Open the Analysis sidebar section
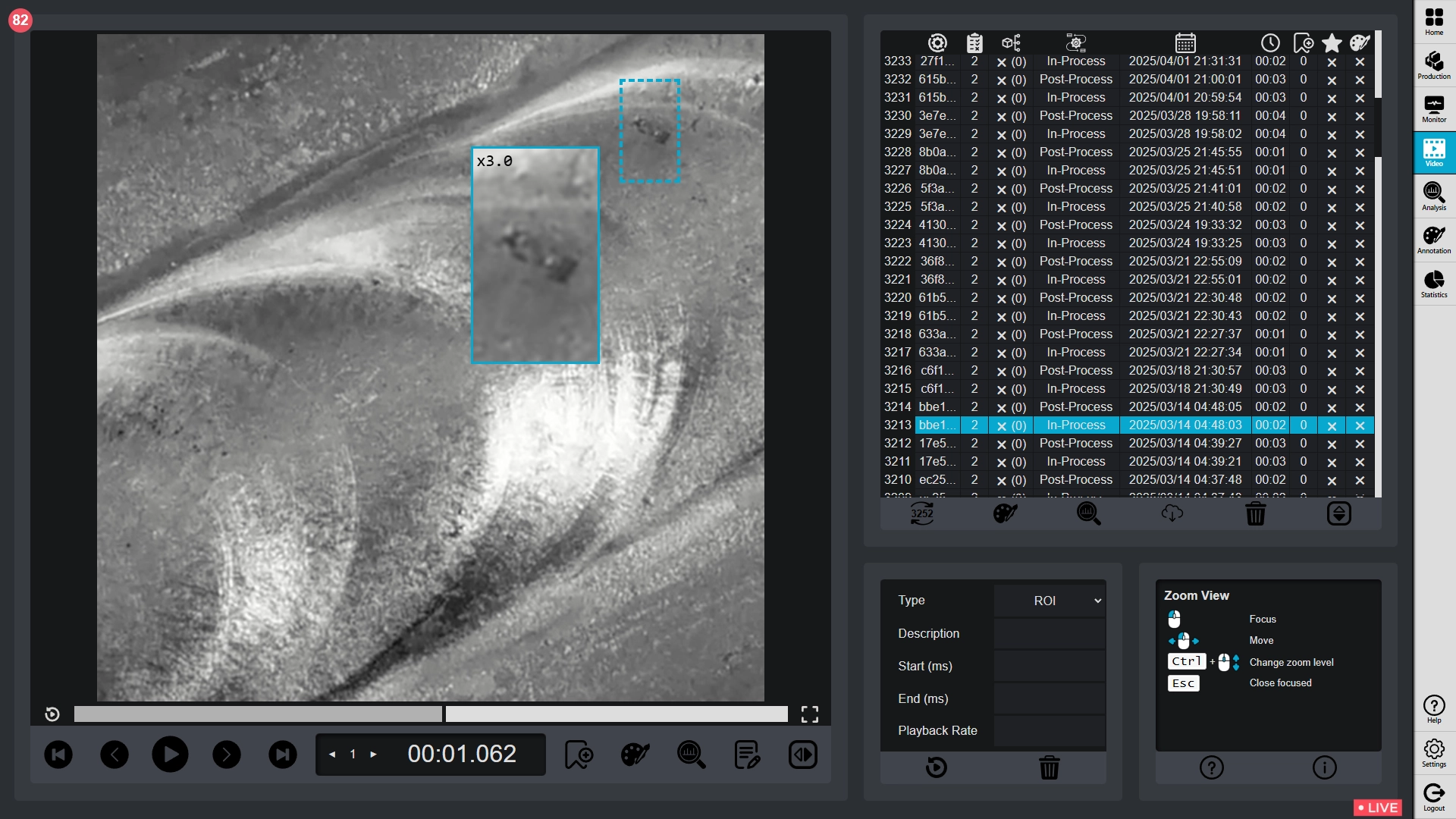Screen dimensions: 1456x819 pos(1433,196)
